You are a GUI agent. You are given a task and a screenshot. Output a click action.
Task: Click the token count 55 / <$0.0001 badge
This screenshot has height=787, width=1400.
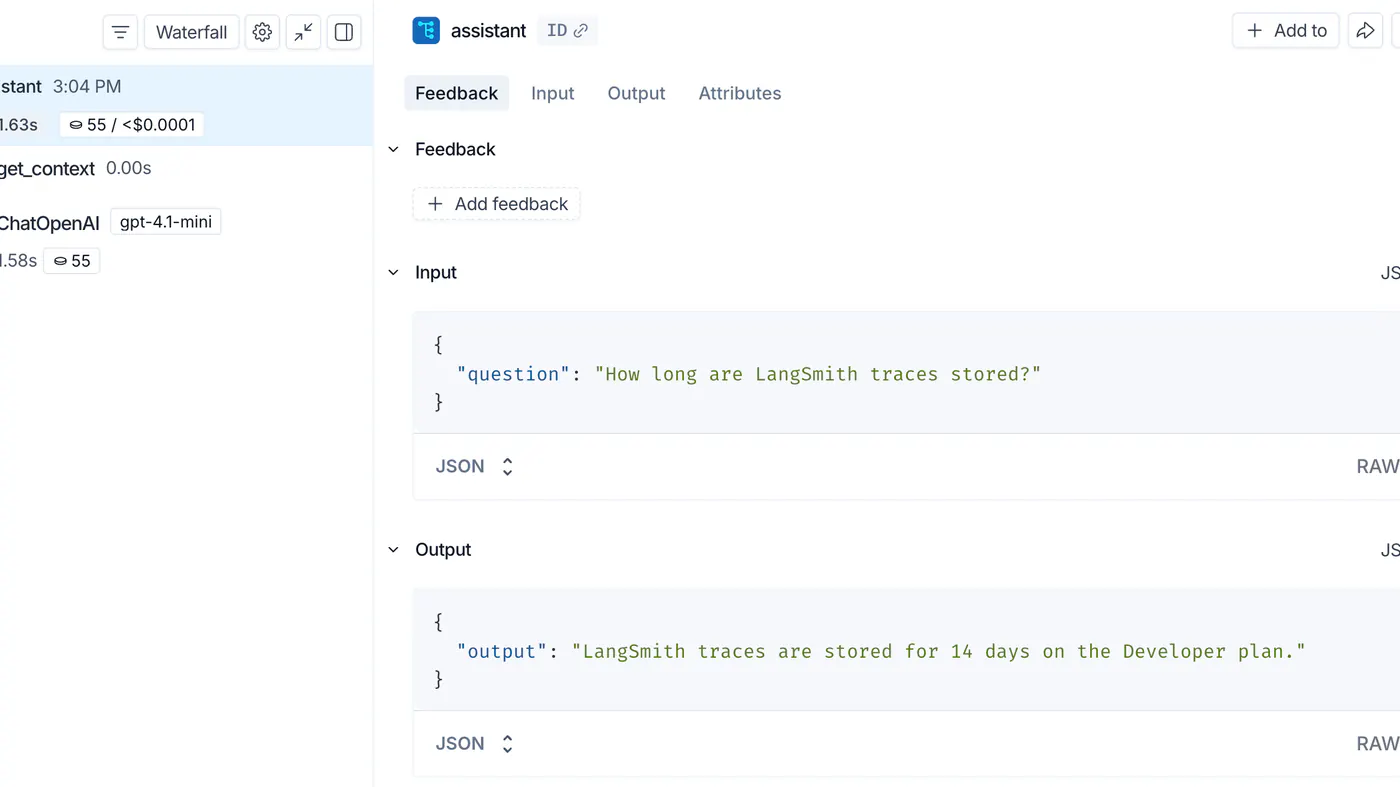(x=132, y=125)
